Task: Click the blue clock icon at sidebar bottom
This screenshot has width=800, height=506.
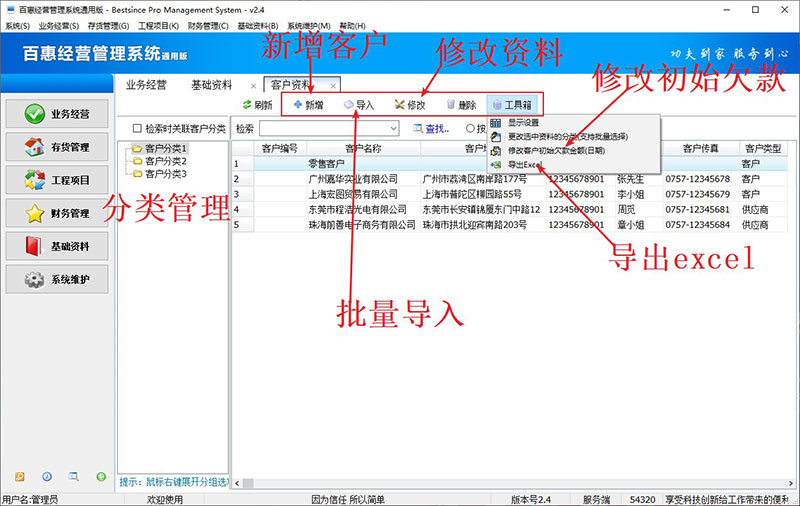Action: [47, 476]
